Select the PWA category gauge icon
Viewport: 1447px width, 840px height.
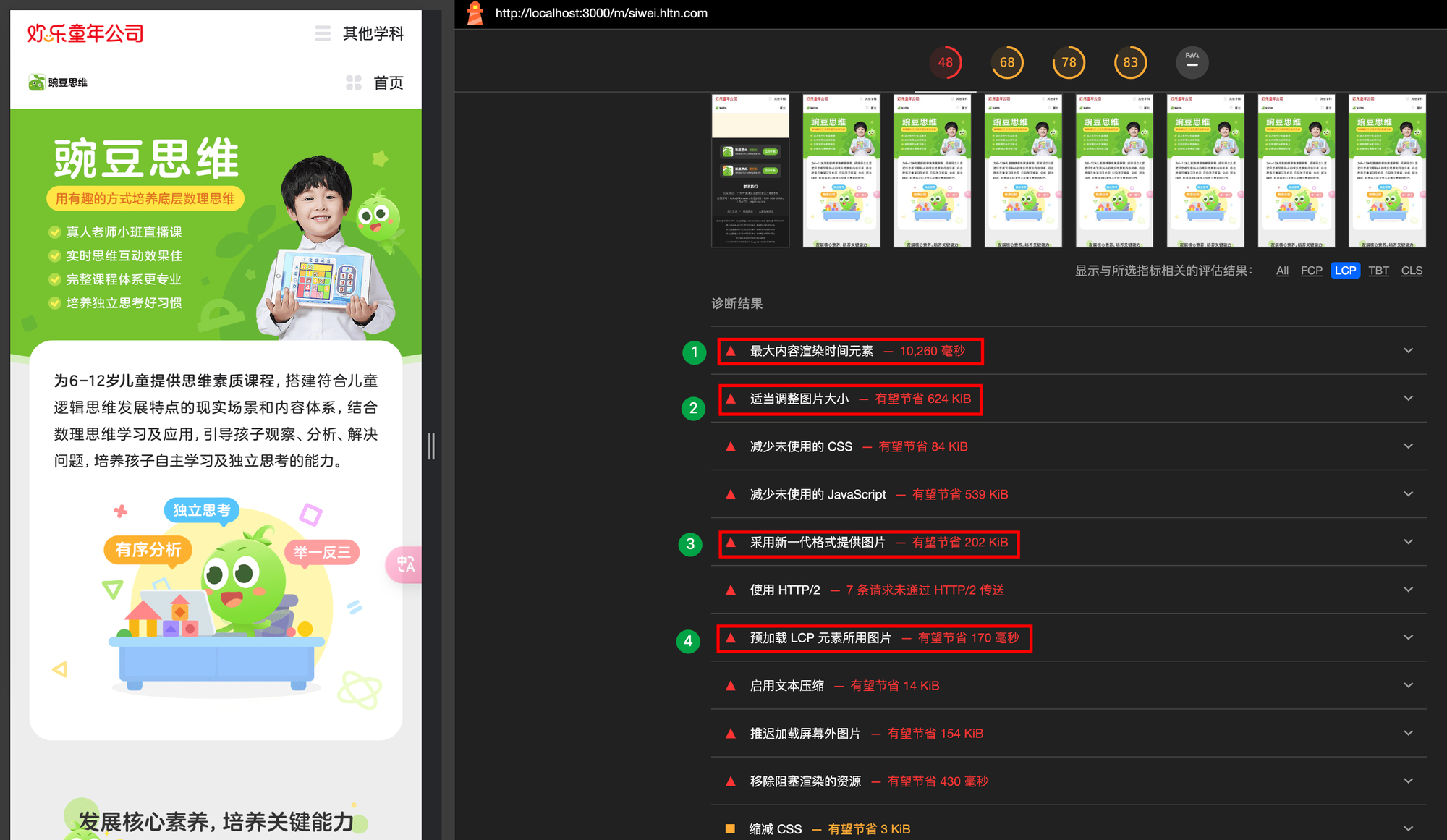point(1192,62)
